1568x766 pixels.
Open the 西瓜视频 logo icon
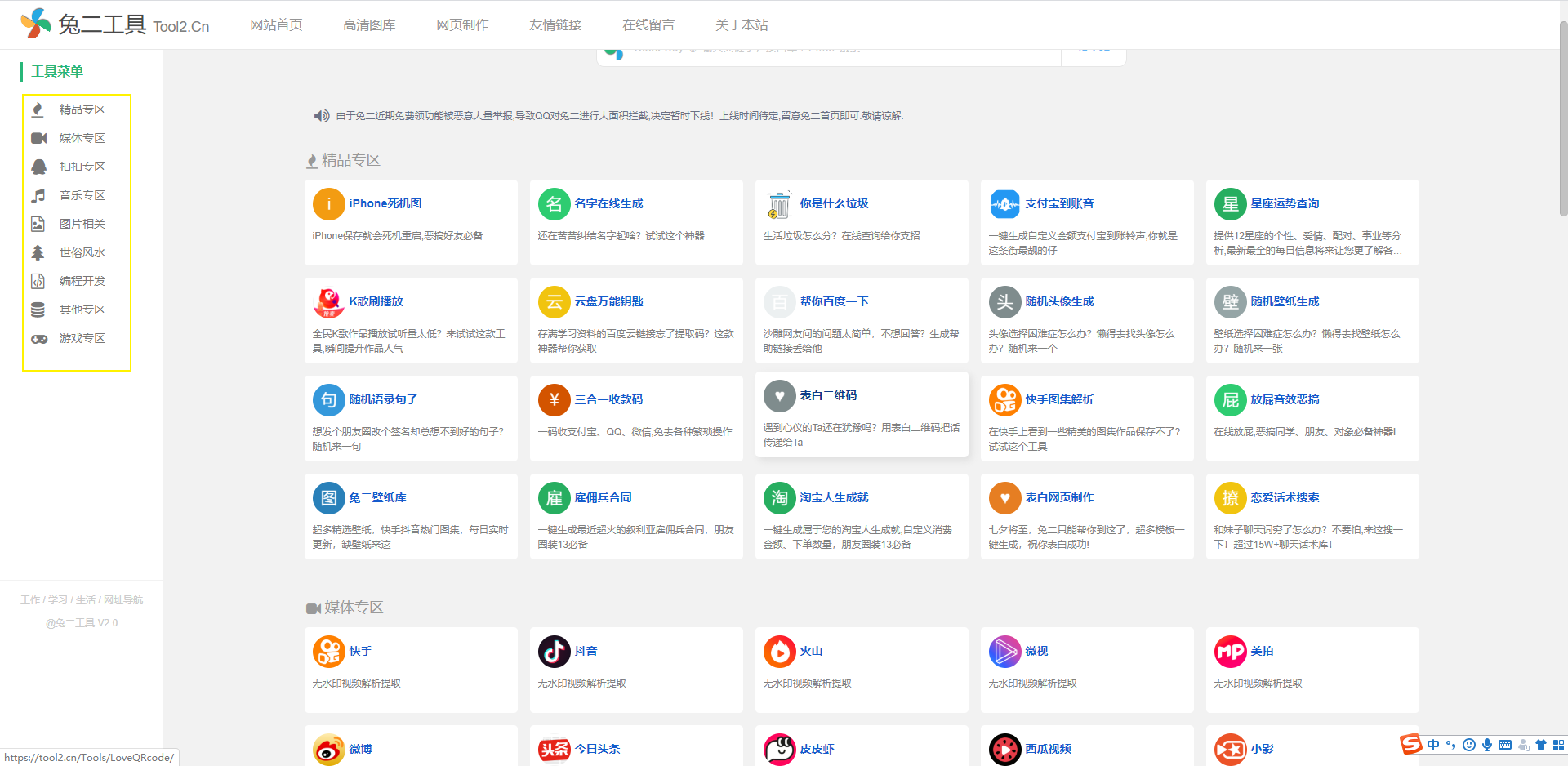pos(1004,750)
